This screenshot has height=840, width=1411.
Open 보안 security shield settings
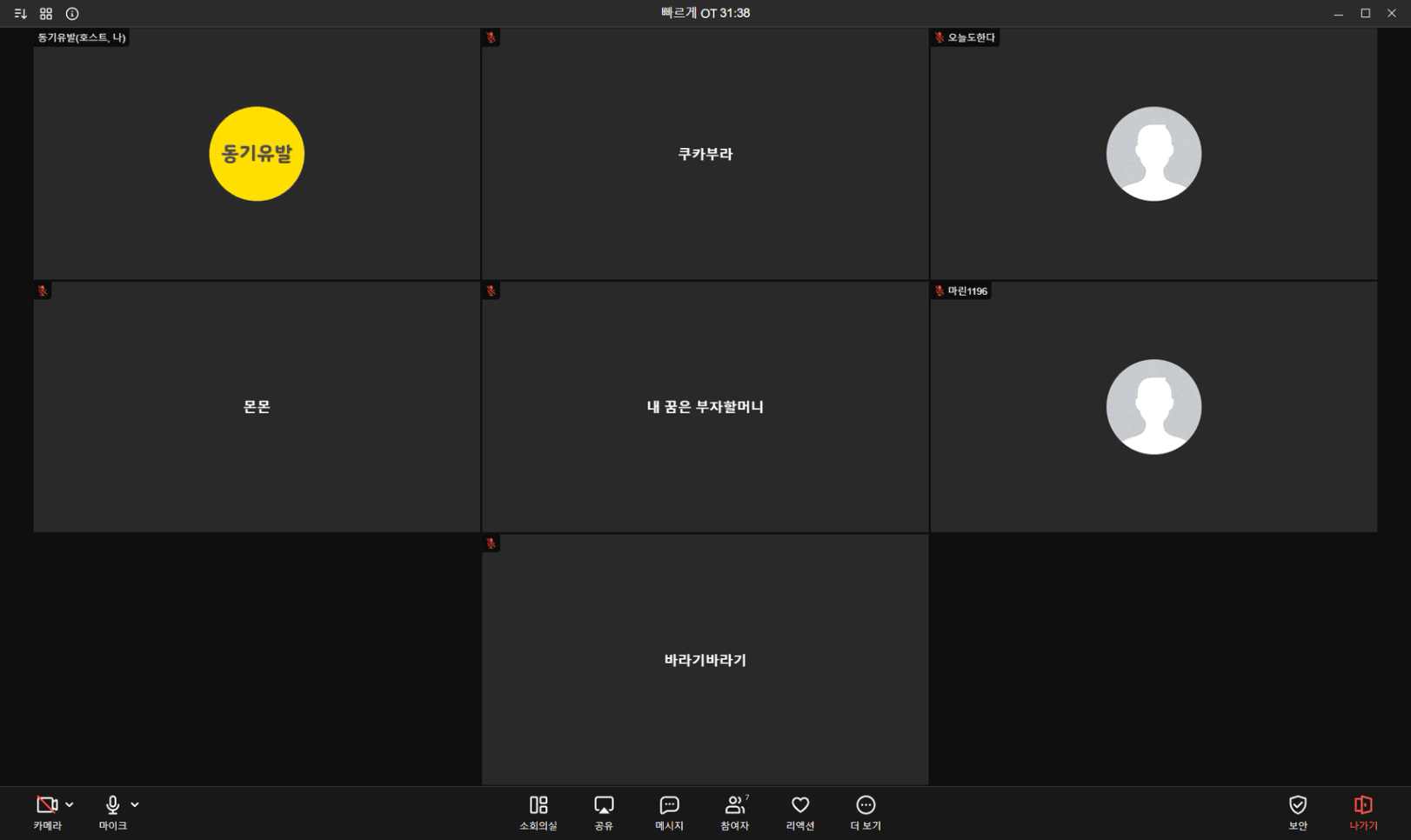coord(1298,813)
